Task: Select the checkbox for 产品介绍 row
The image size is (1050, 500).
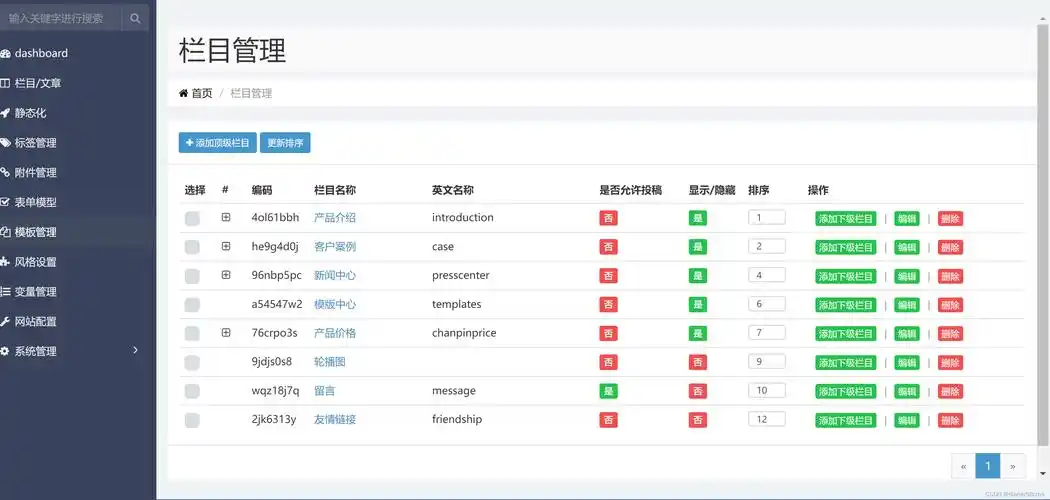Action: click(192, 218)
